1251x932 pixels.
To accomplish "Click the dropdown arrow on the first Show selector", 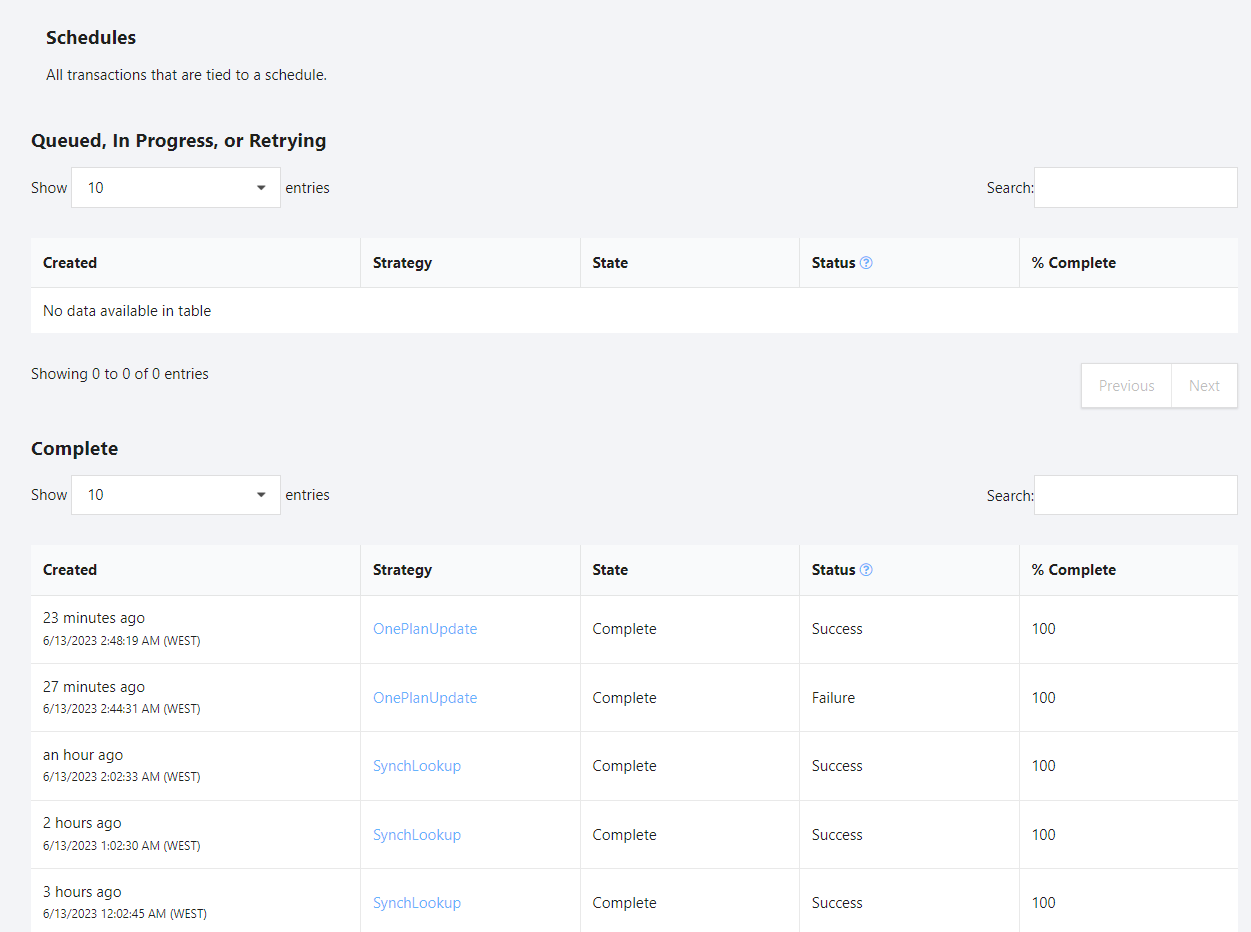I will (x=261, y=187).
